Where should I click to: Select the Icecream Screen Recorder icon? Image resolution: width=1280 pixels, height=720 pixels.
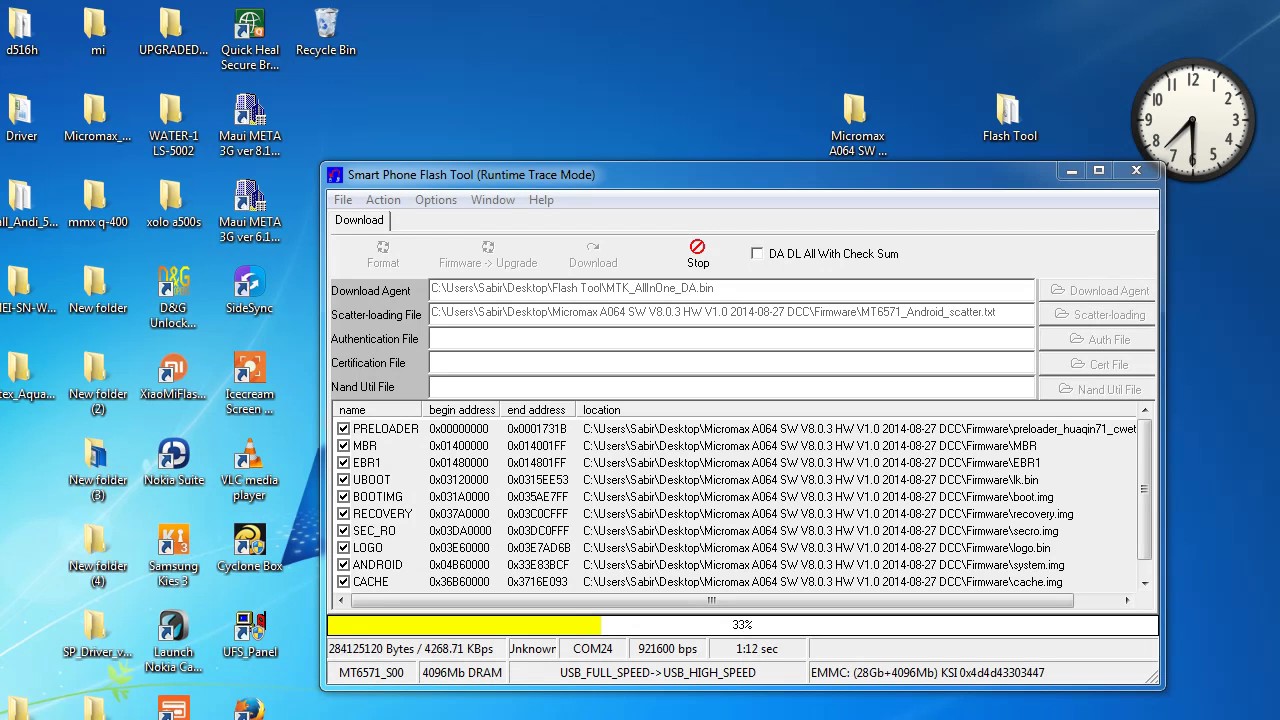(250, 384)
